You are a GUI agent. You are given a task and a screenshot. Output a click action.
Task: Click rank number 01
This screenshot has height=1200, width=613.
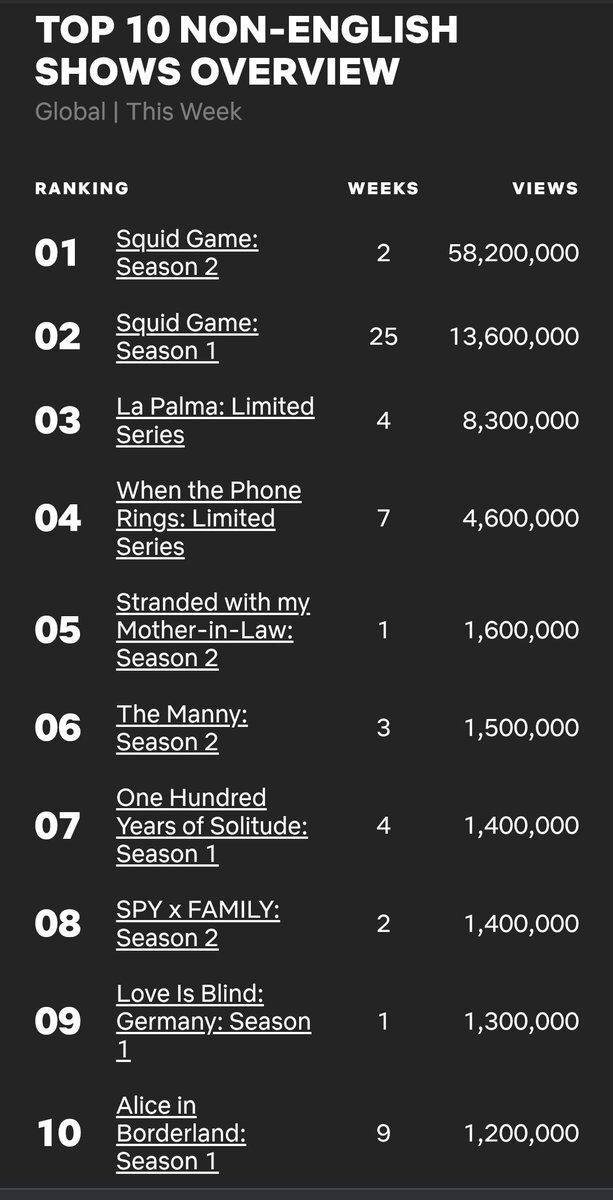click(56, 254)
